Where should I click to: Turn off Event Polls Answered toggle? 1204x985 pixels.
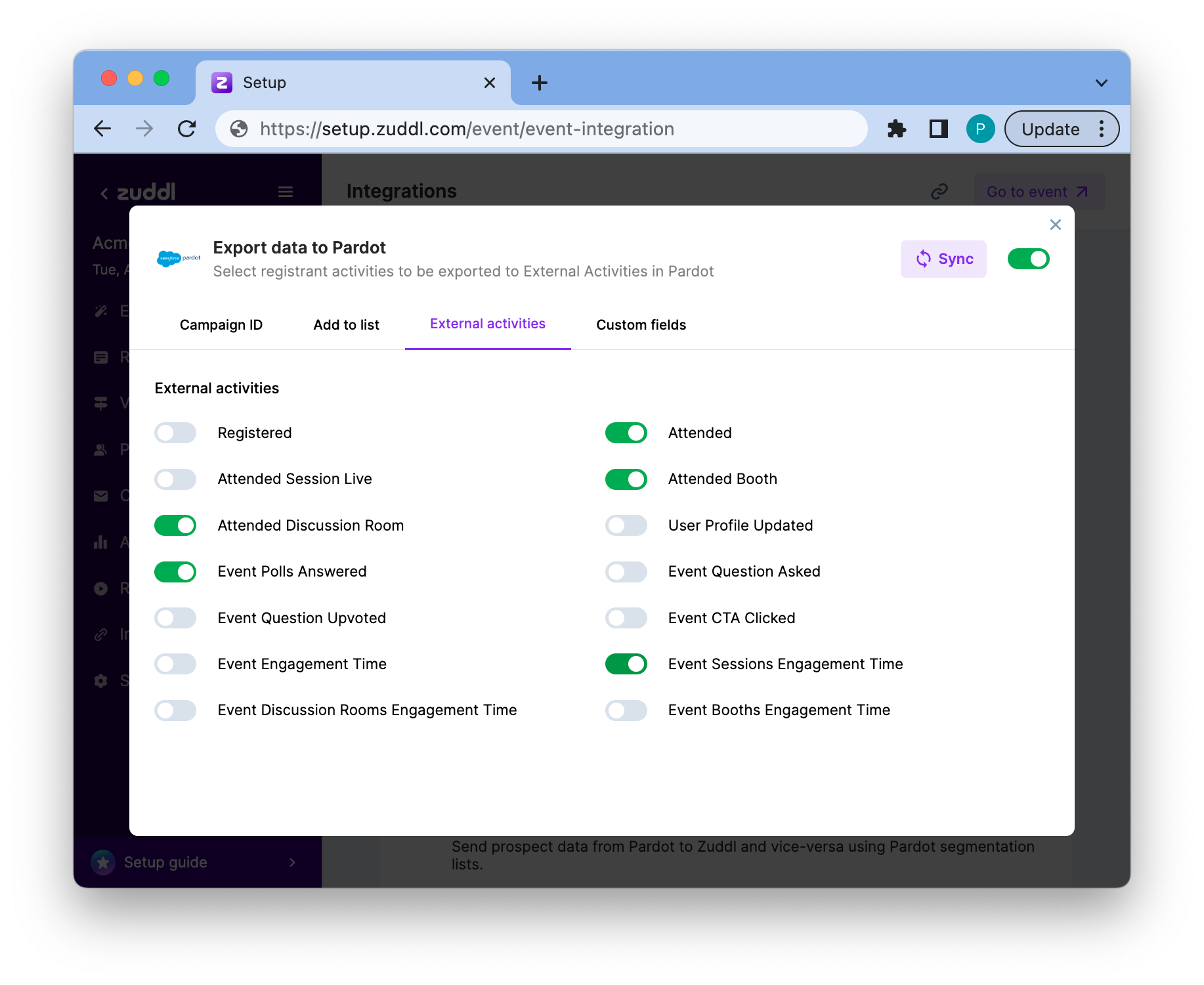(175, 571)
